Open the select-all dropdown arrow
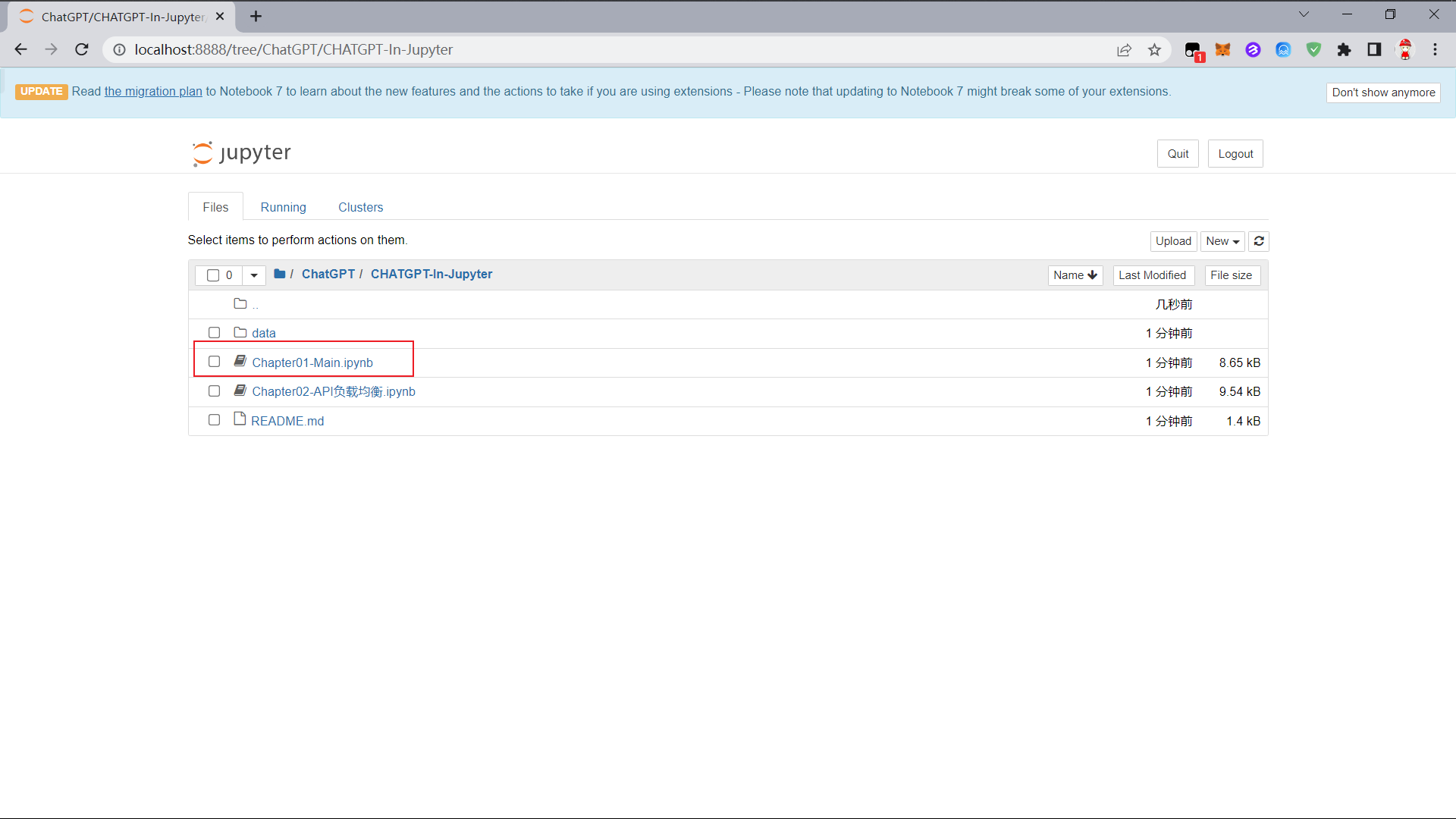The image size is (1456, 819). [x=254, y=275]
